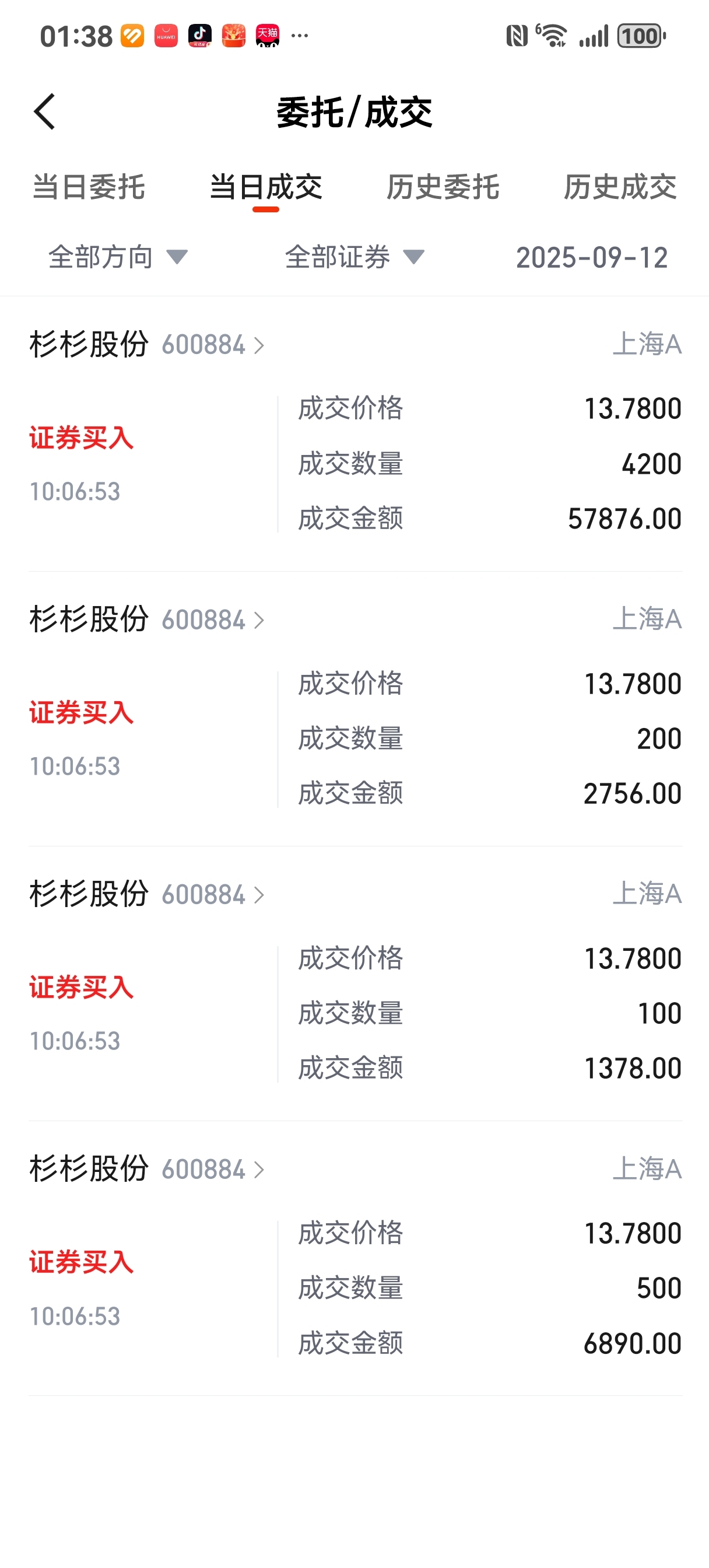Open the 全部方向 direction filter dropdown
This screenshot has width=709, height=1568.
tap(118, 257)
